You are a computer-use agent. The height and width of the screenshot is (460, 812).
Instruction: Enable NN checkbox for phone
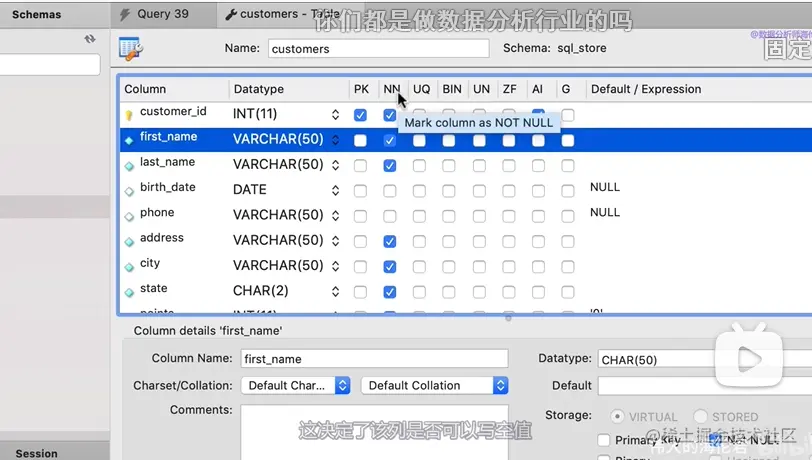click(x=389, y=217)
